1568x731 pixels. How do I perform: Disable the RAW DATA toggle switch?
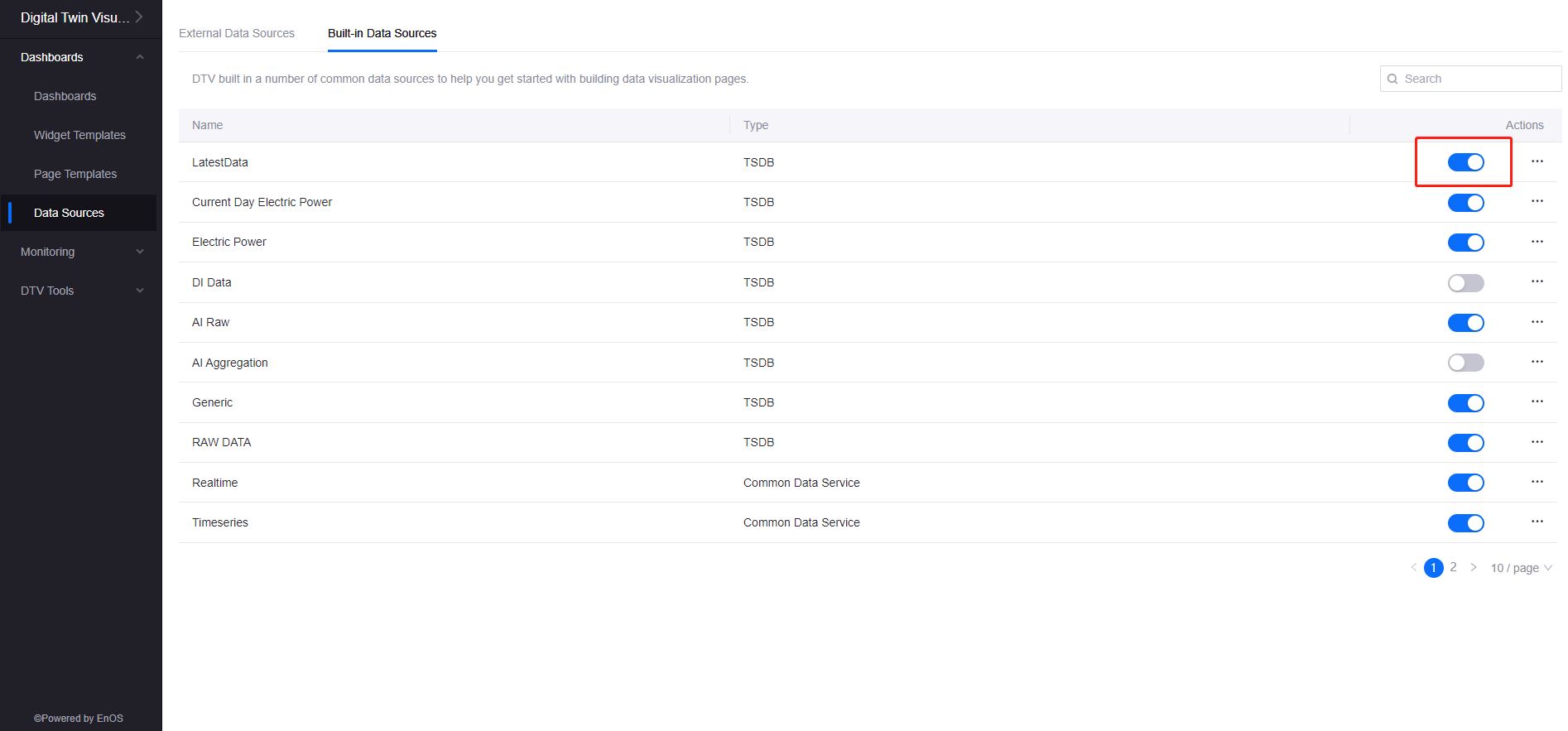point(1465,443)
